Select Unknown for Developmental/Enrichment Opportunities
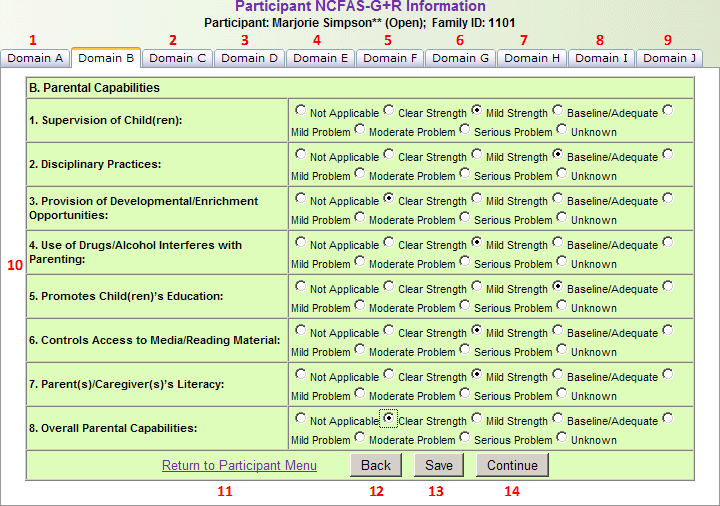 tap(563, 217)
